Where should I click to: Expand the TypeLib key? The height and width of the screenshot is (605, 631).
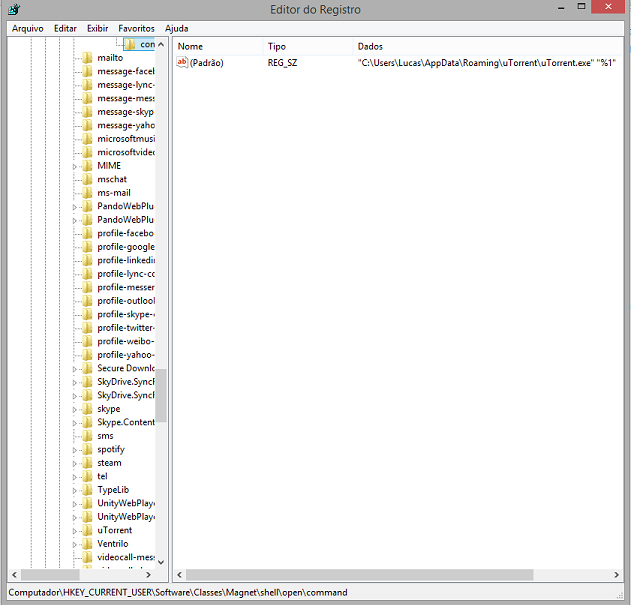tap(74, 490)
